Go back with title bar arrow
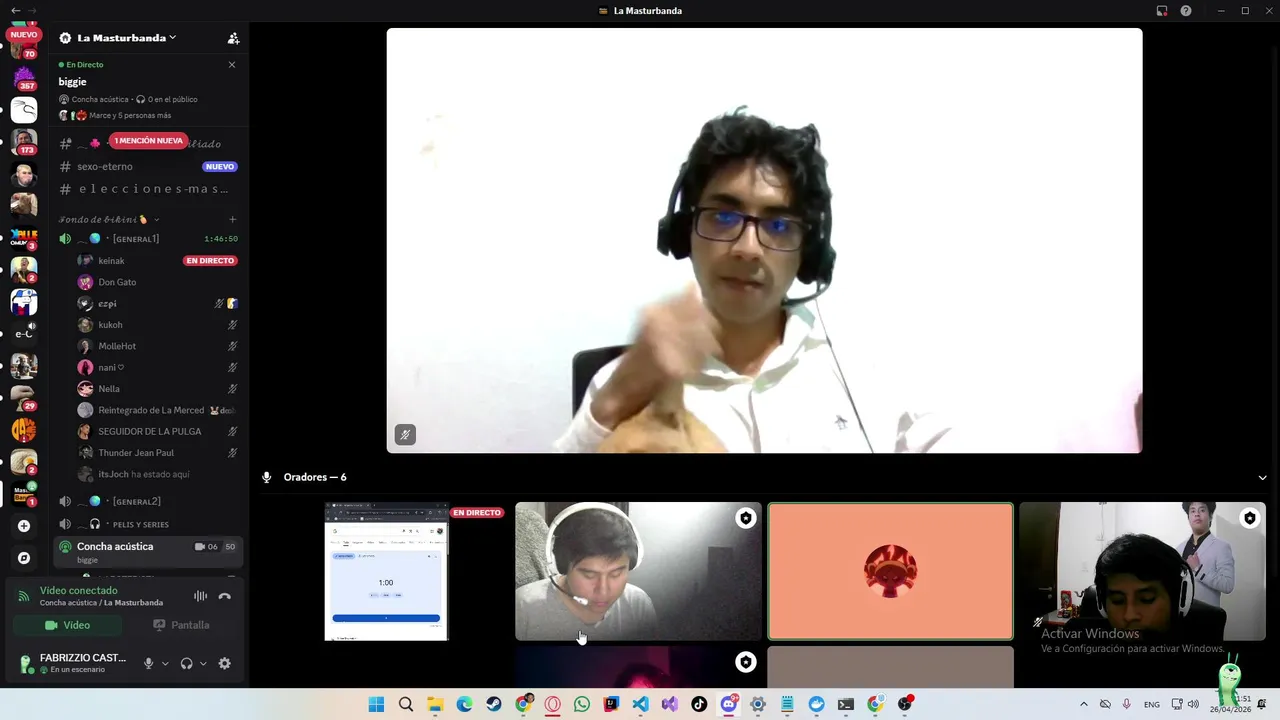This screenshot has width=1280, height=720. pyautogui.click(x=15, y=10)
